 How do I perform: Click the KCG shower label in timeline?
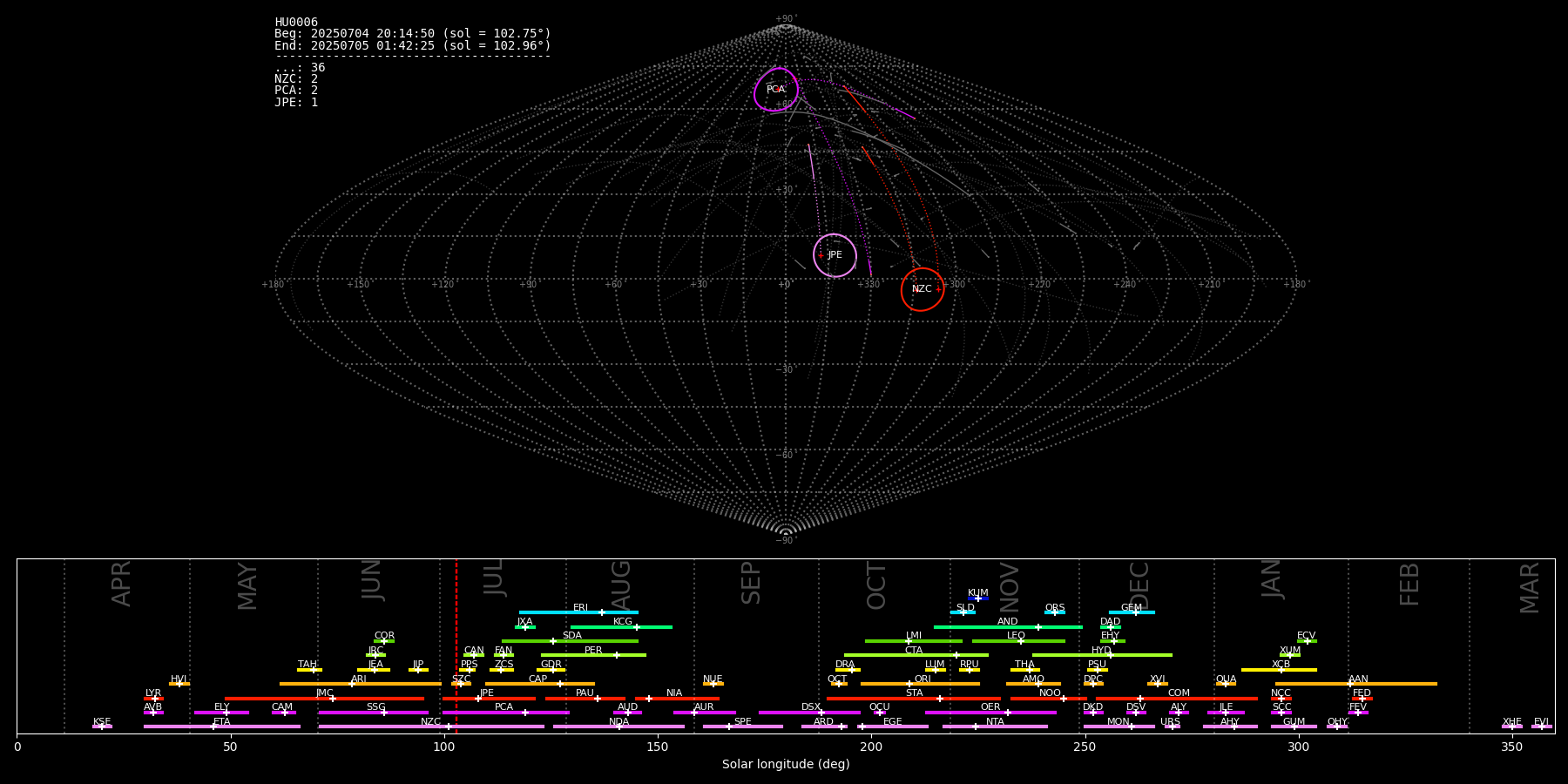(x=623, y=622)
